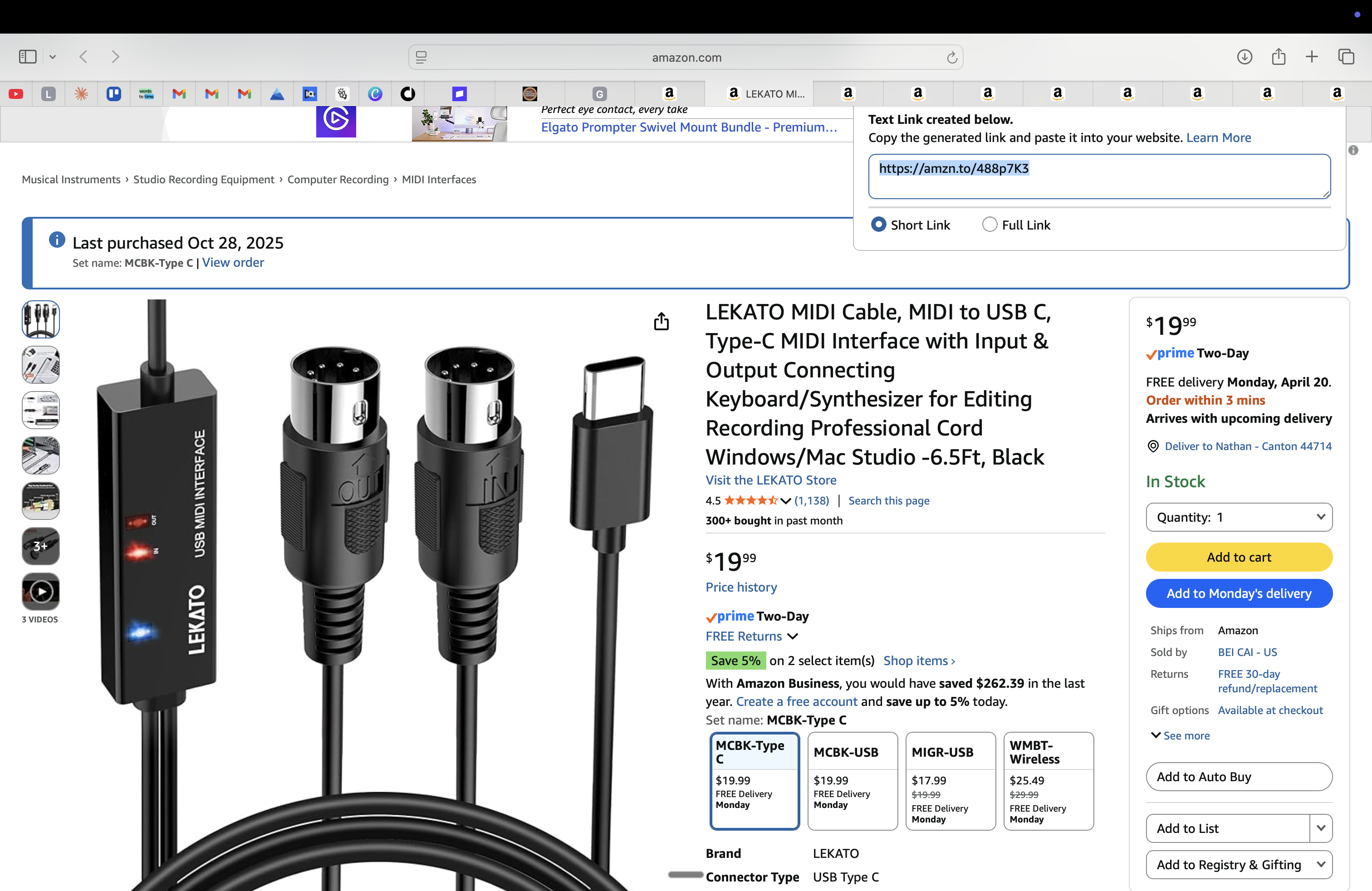The height and width of the screenshot is (891, 1372).
Task: Open the YouTube pinned tab
Action: pos(16,93)
